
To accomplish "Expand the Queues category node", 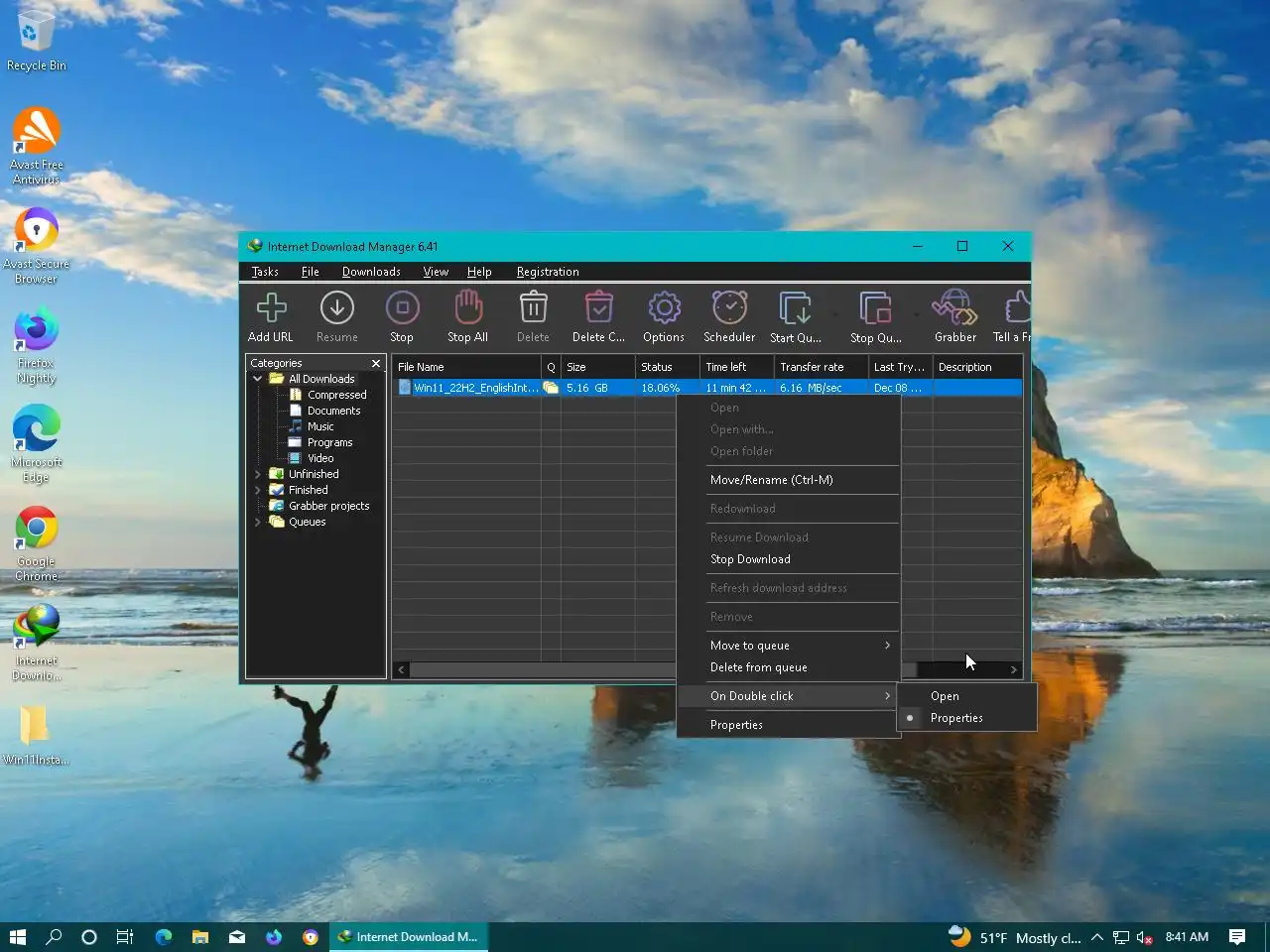I will (258, 522).
